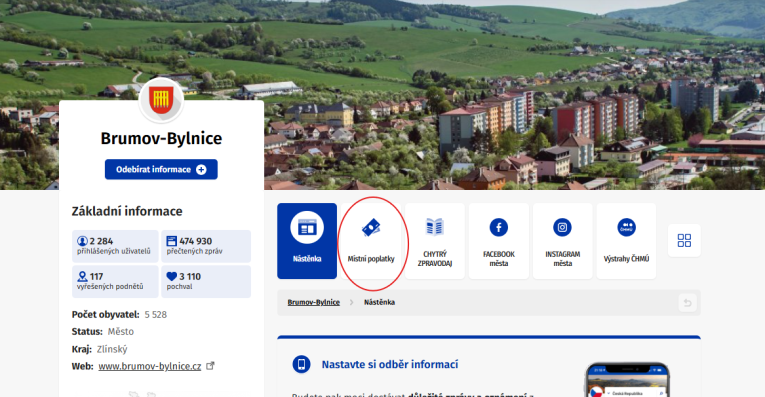Viewport: 765px width, 397px height.
Task: Click the Kraj value Zlínský
Action: tap(112, 349)
